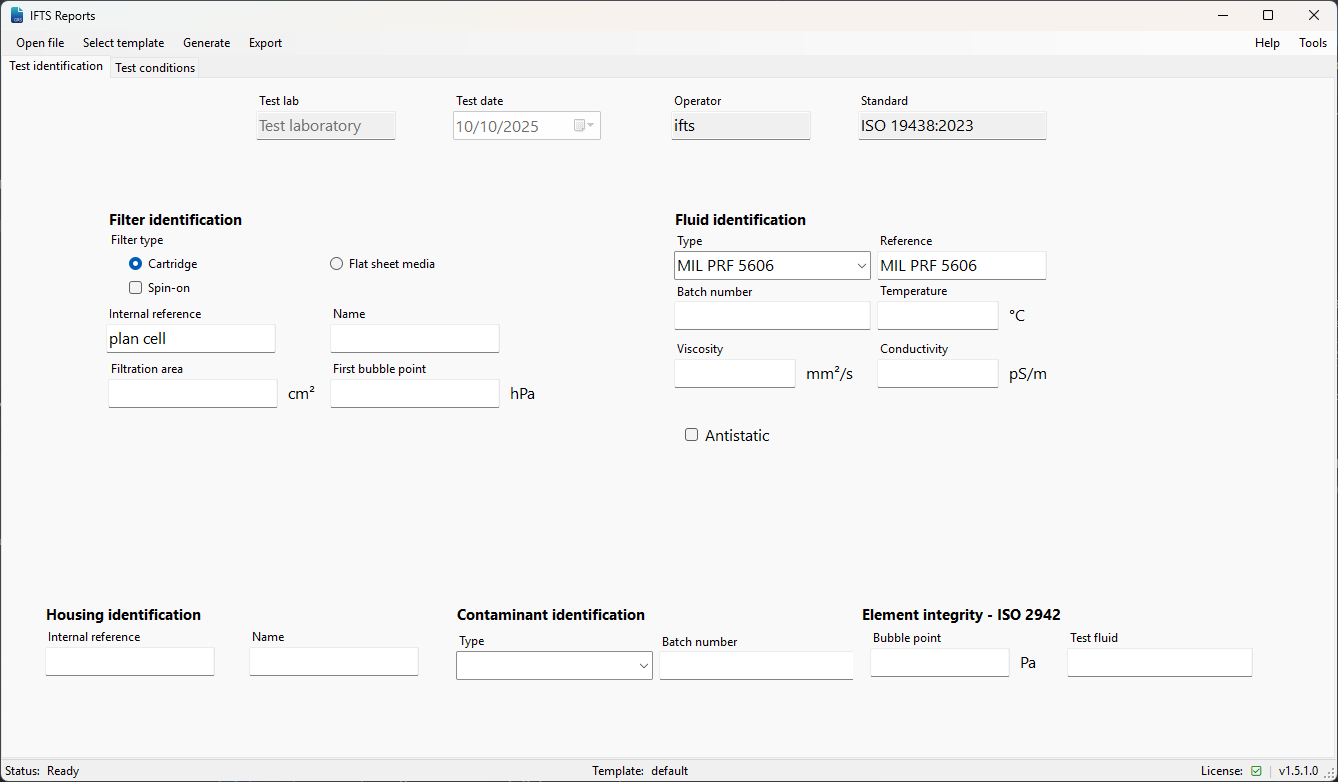This screenshot has height=782, width=1338.
Task: Open the Test date calendar picker icon
Action: pyautogui.click(x=583, y=126)
